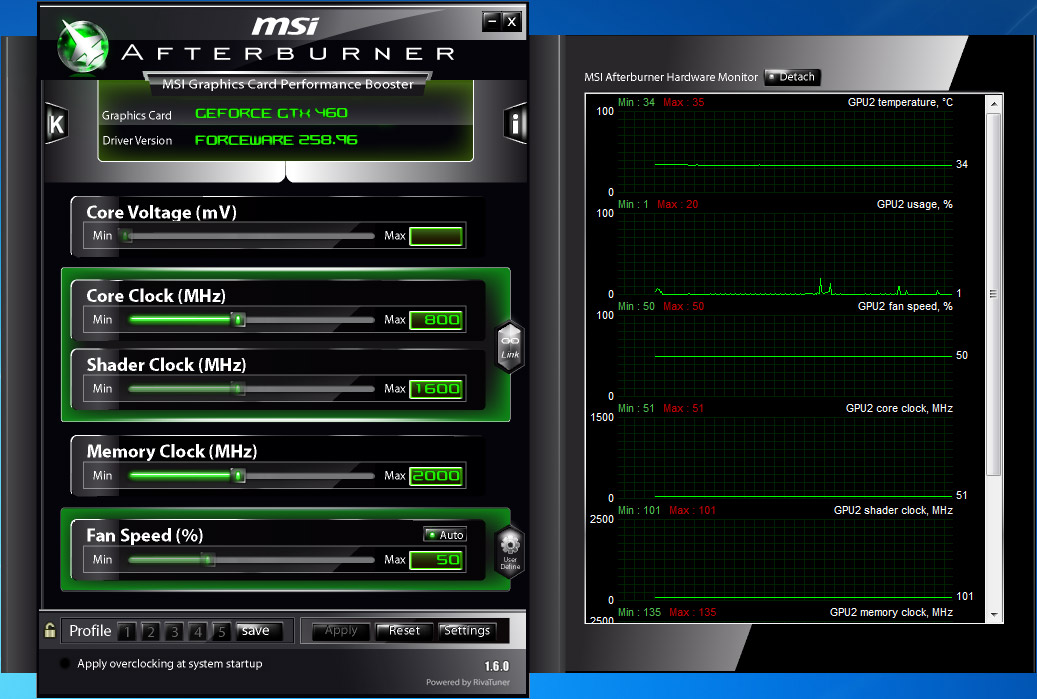Screen dimensions: 1037x699
Task: Open the Kombustor K side button
Action: pos(56,124)
